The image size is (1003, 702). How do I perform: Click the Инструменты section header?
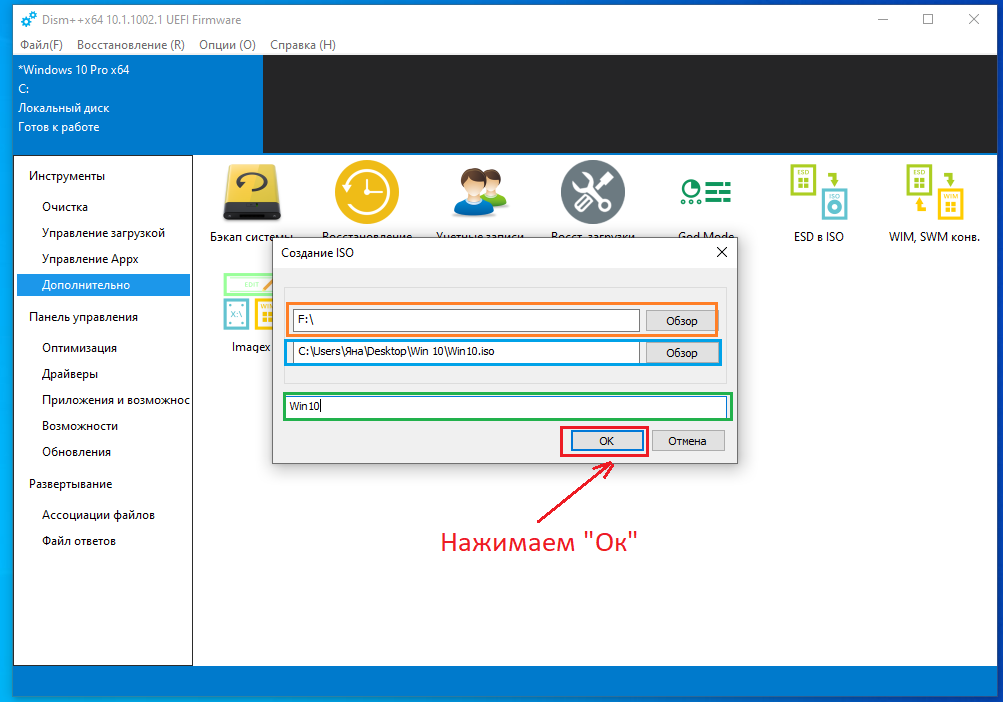(67, 176)
